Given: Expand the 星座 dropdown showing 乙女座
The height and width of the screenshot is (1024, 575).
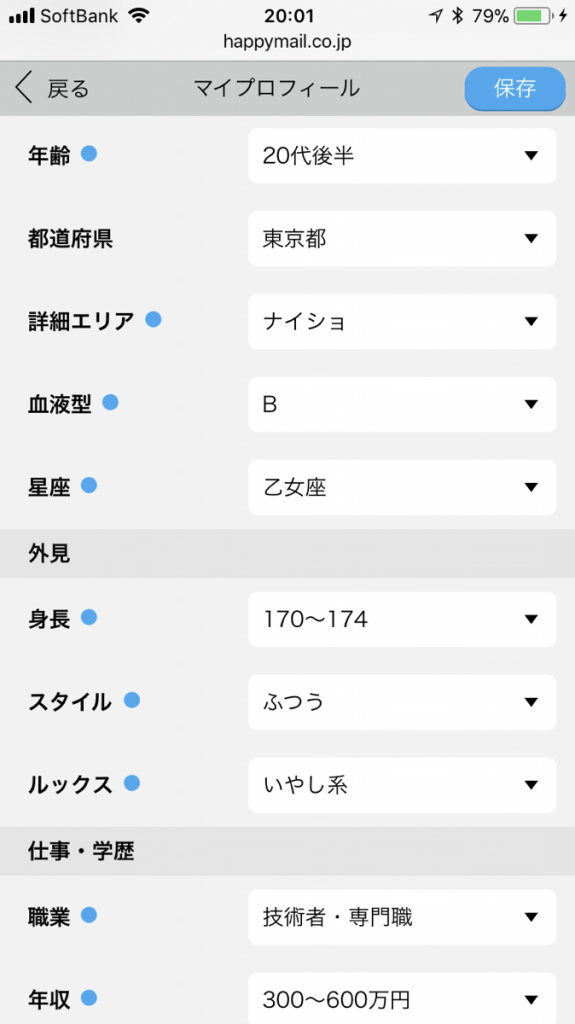Looking at the screenshot, I should [402, 487].
